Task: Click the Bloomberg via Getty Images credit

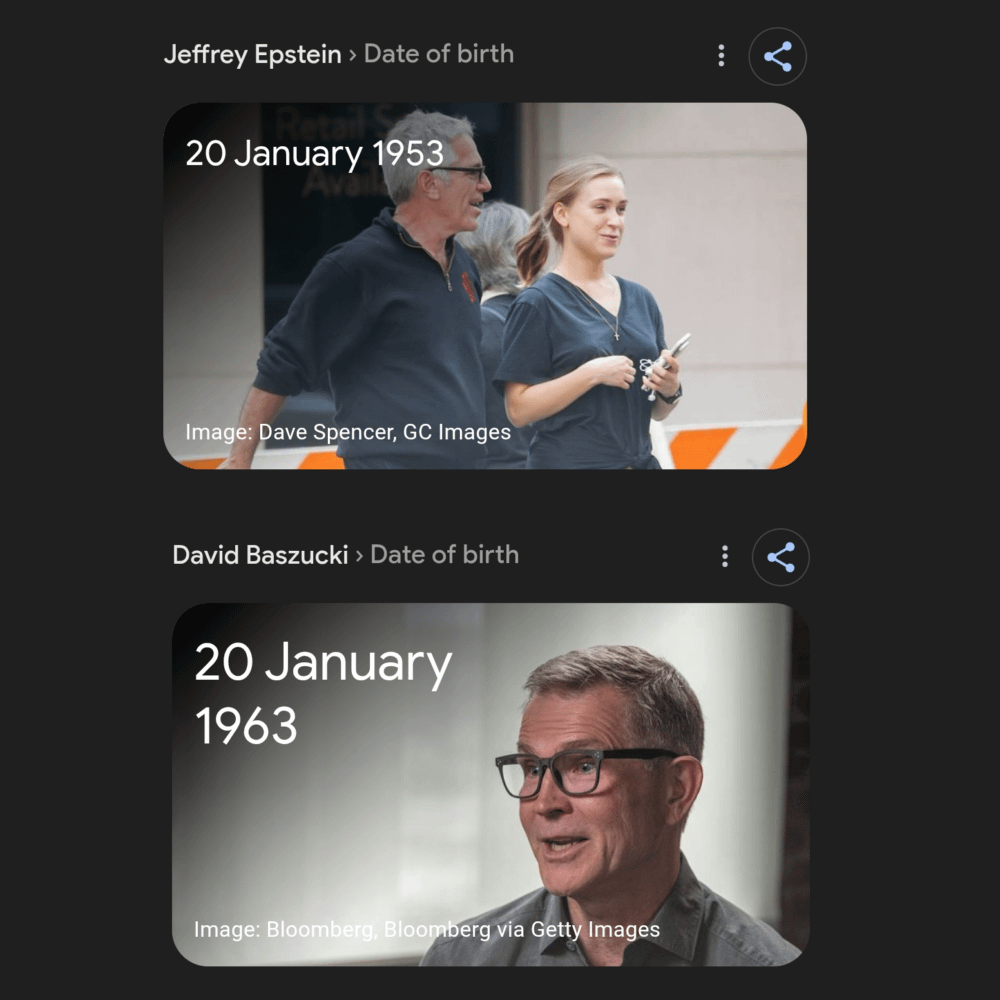Action: [522, 930]
